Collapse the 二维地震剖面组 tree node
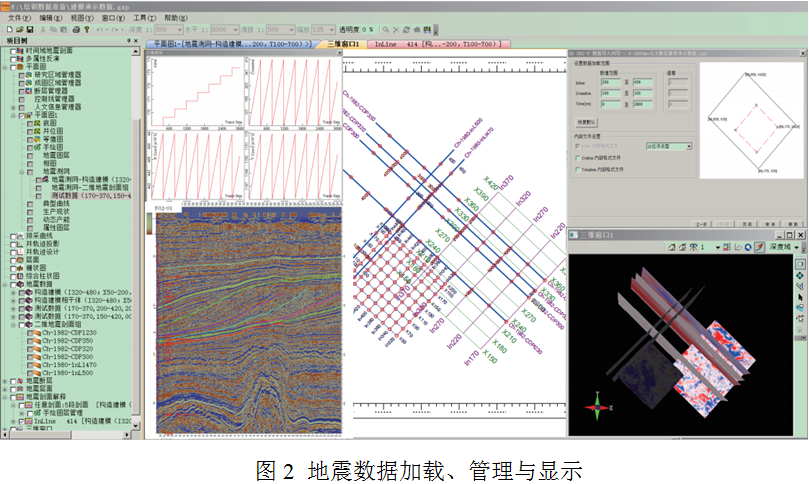 (x=13, y=325)
